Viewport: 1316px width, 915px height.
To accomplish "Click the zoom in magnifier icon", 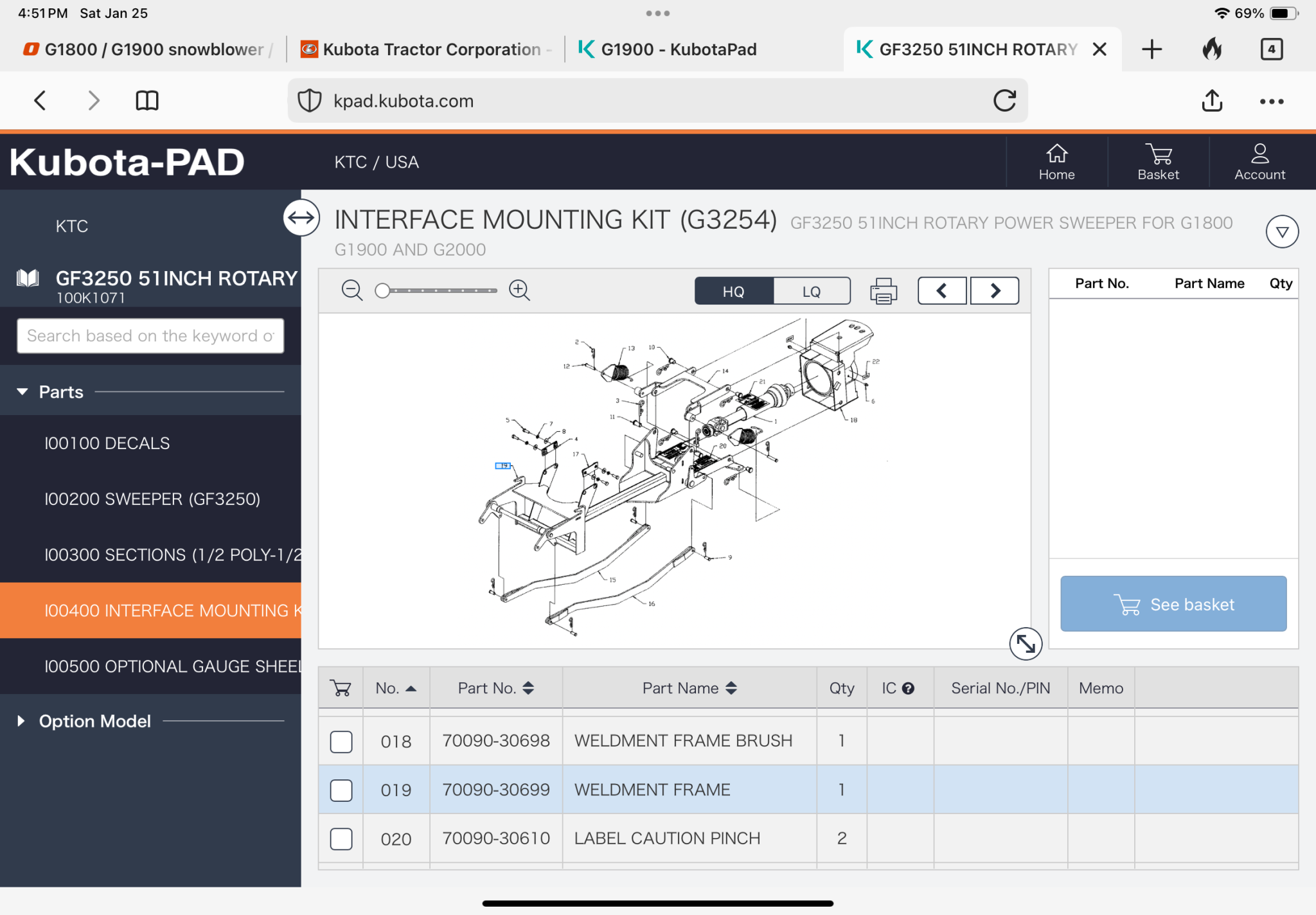I will [519, 290].
